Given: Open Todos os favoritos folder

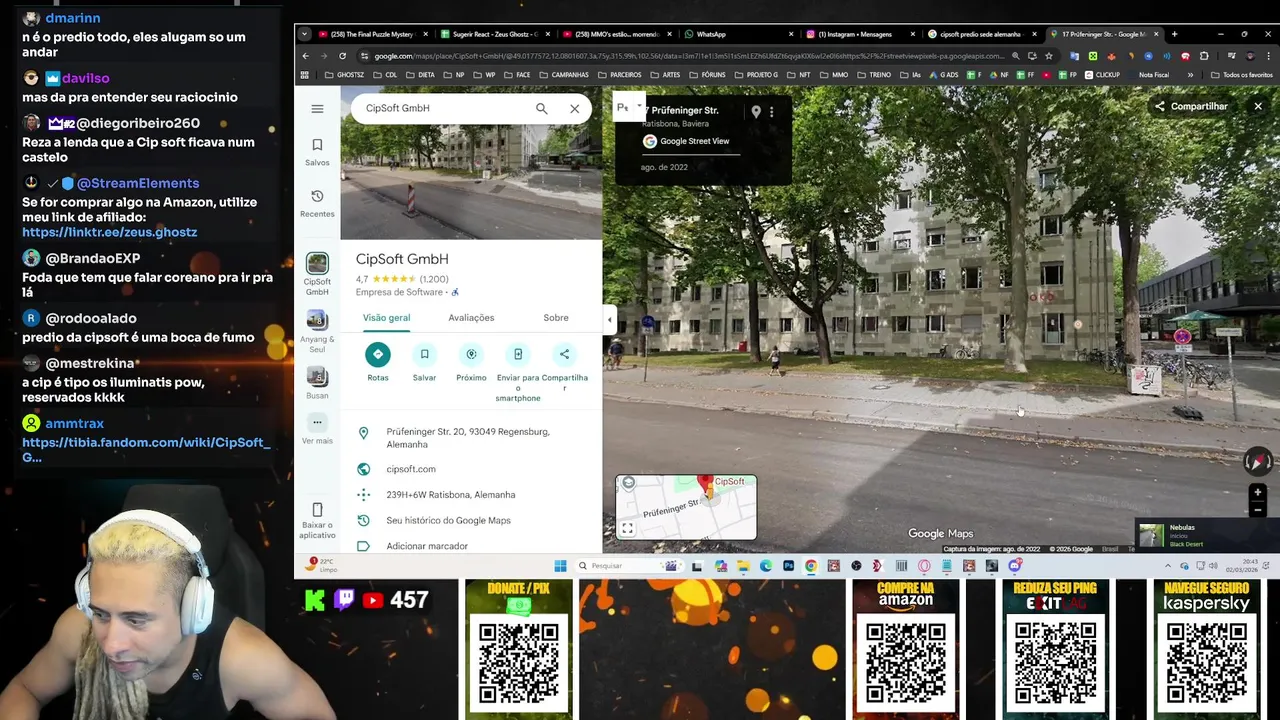Looking at the screenshot, I should [x=1241, y=75].
